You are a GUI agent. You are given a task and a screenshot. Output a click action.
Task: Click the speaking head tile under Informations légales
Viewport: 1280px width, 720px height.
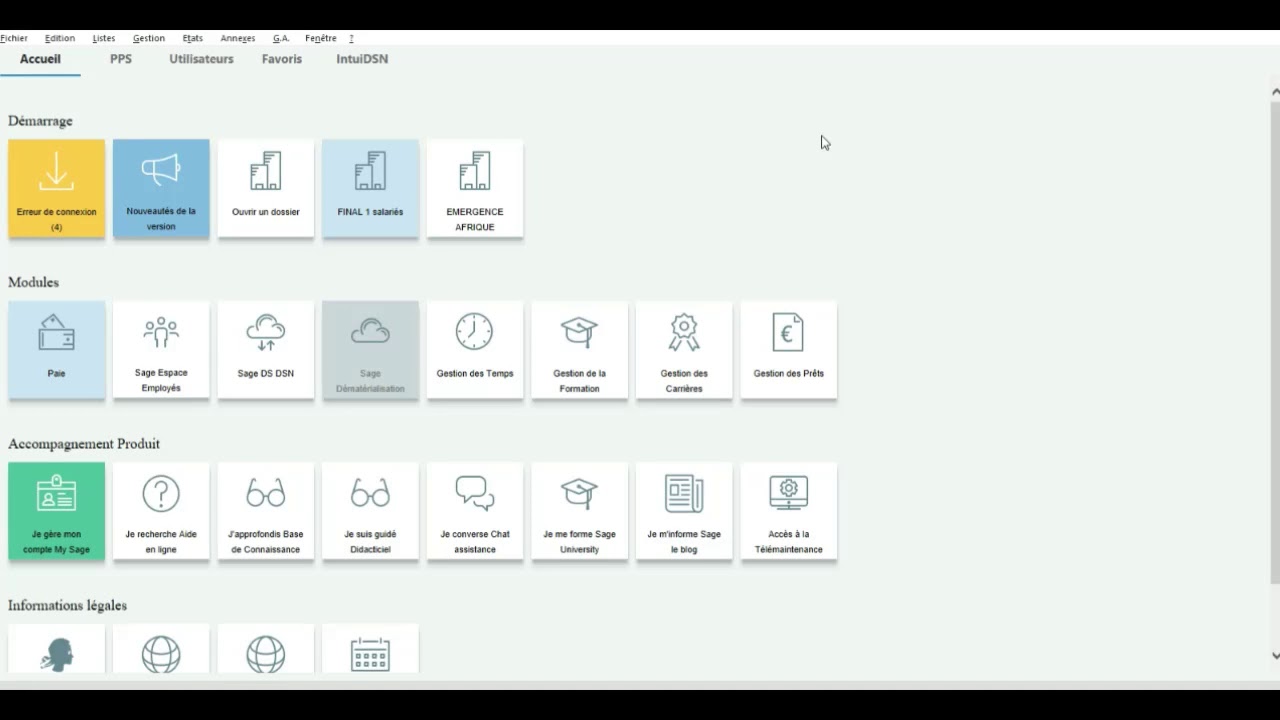coord(56,649)
